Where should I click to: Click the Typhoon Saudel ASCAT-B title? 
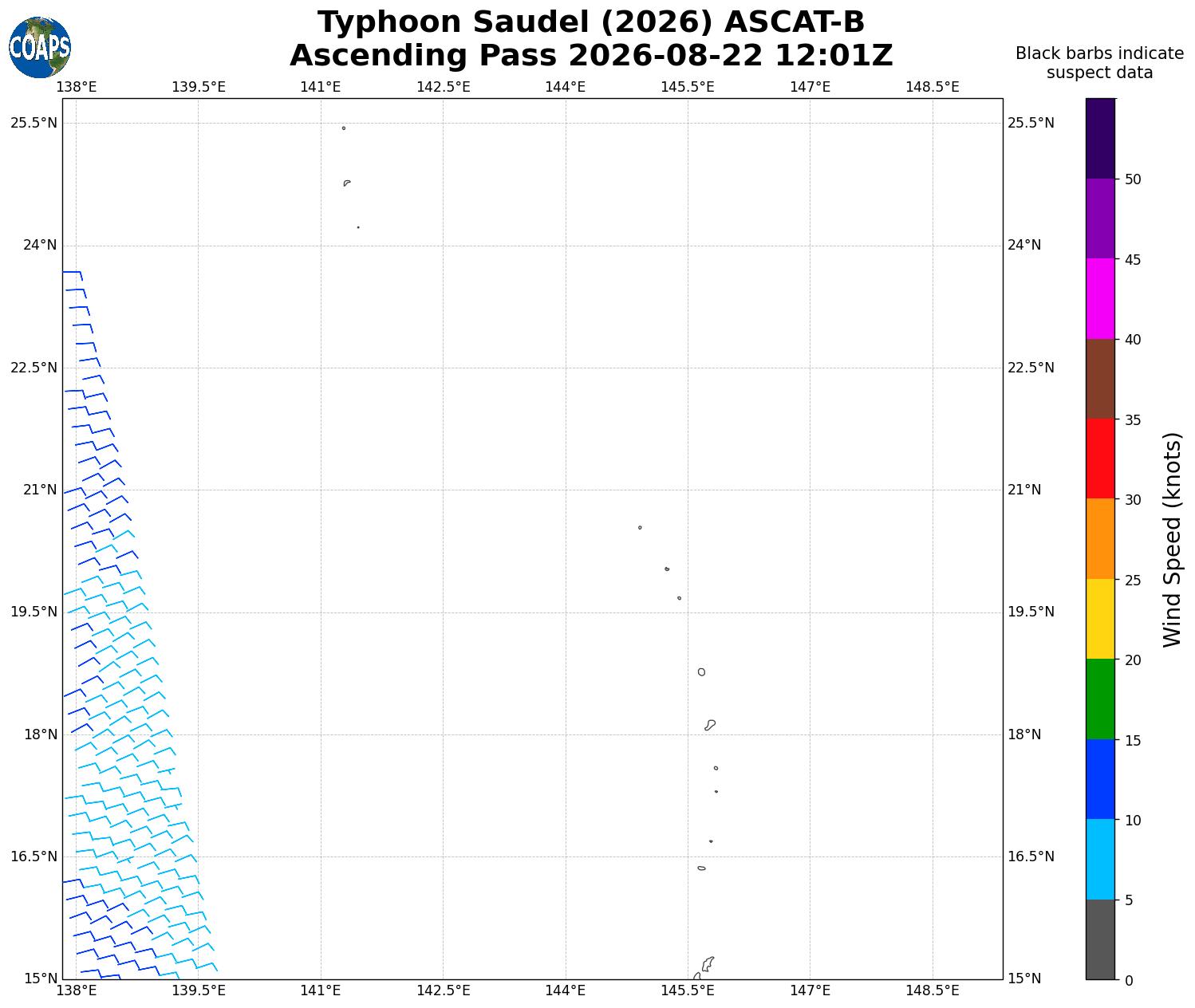tap(591, 22)
